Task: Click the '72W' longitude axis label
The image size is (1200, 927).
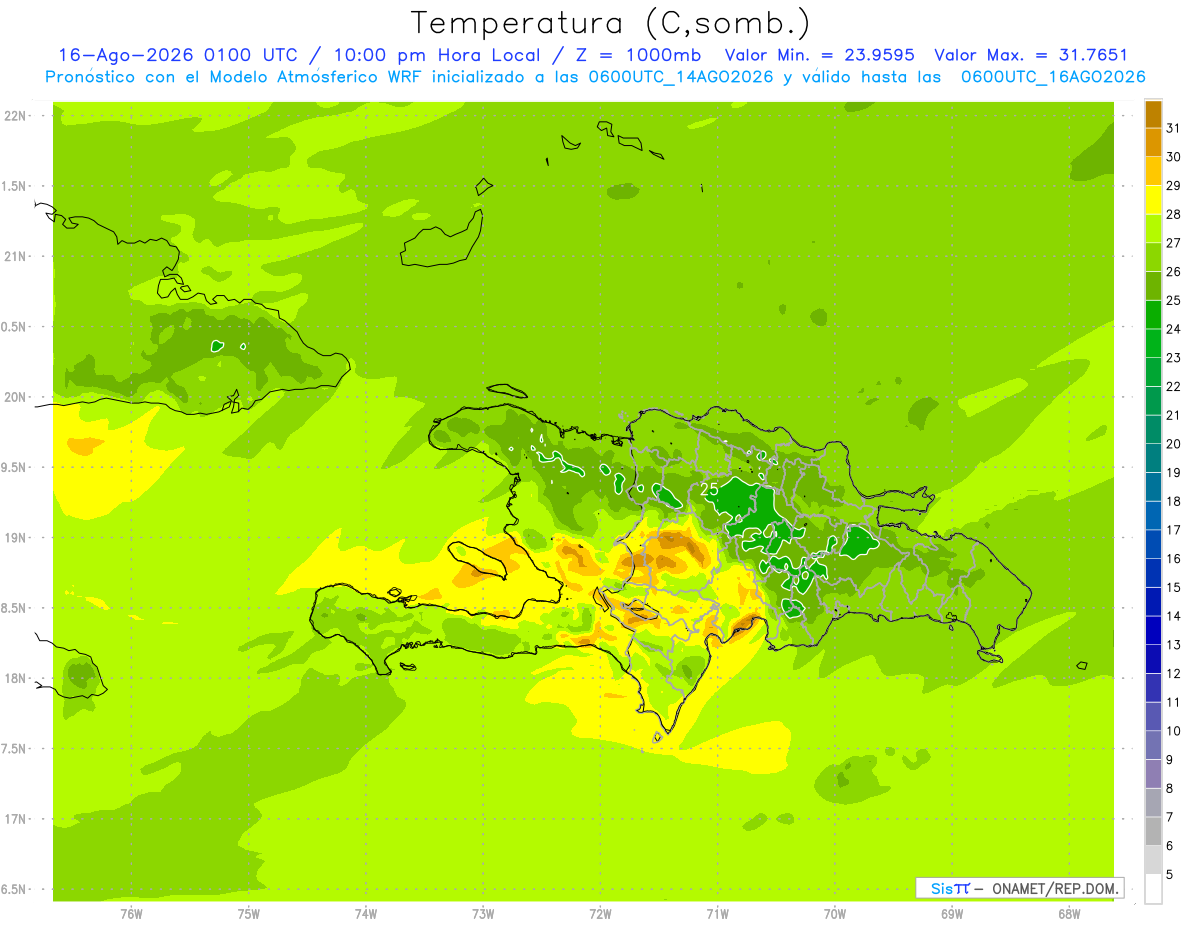Action: pos(600,914)
